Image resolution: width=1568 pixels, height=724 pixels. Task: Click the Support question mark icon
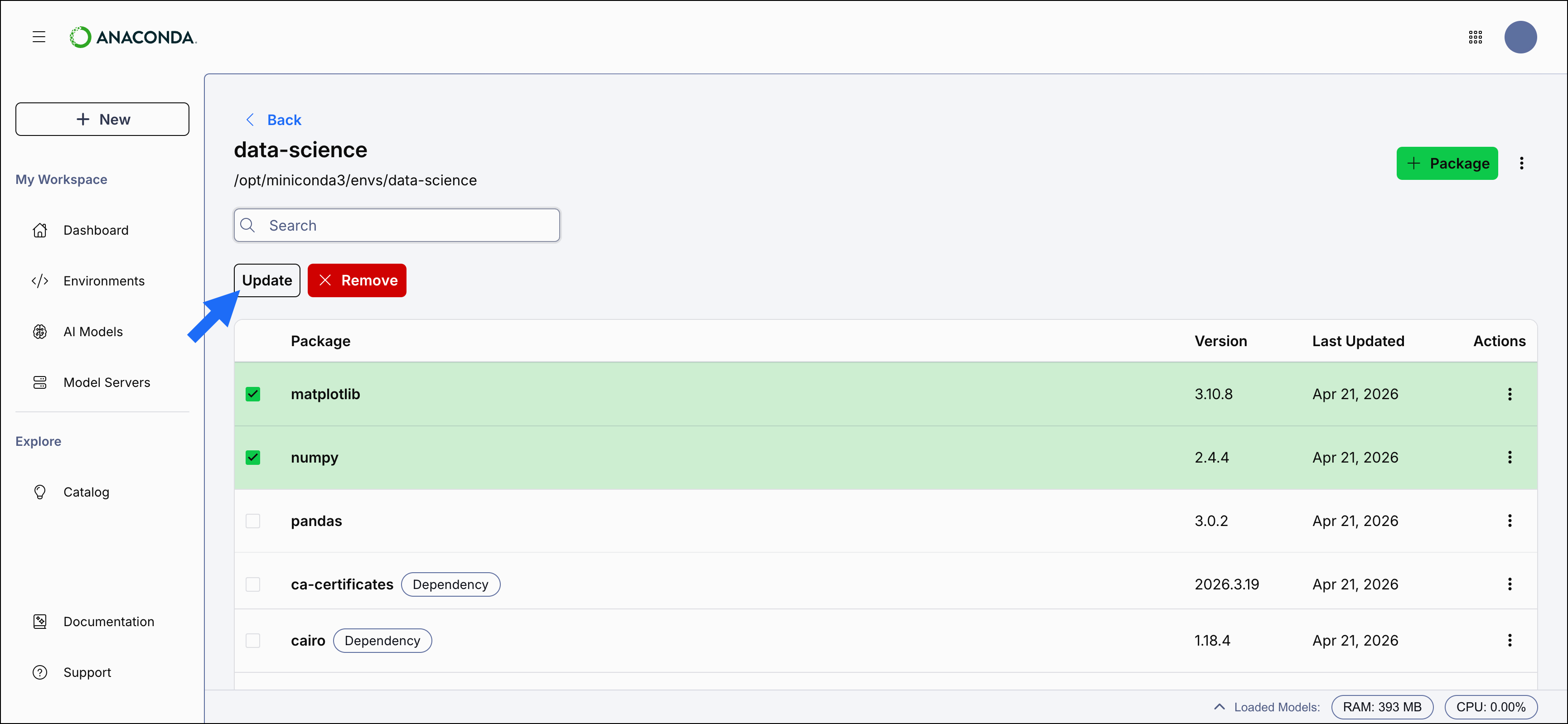pyautogui.click(x=40, y=672)
